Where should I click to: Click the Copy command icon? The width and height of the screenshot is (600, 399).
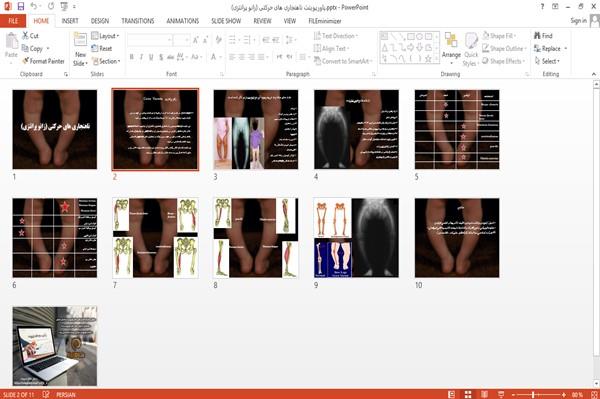coord(25,48)
